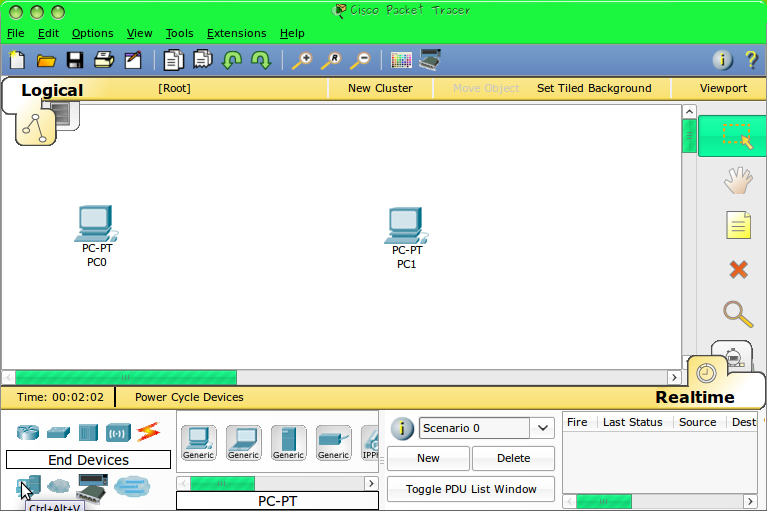The image size is (767, 511).
Task: Choose the Custom Made Devices category
Action: [92, 489]
